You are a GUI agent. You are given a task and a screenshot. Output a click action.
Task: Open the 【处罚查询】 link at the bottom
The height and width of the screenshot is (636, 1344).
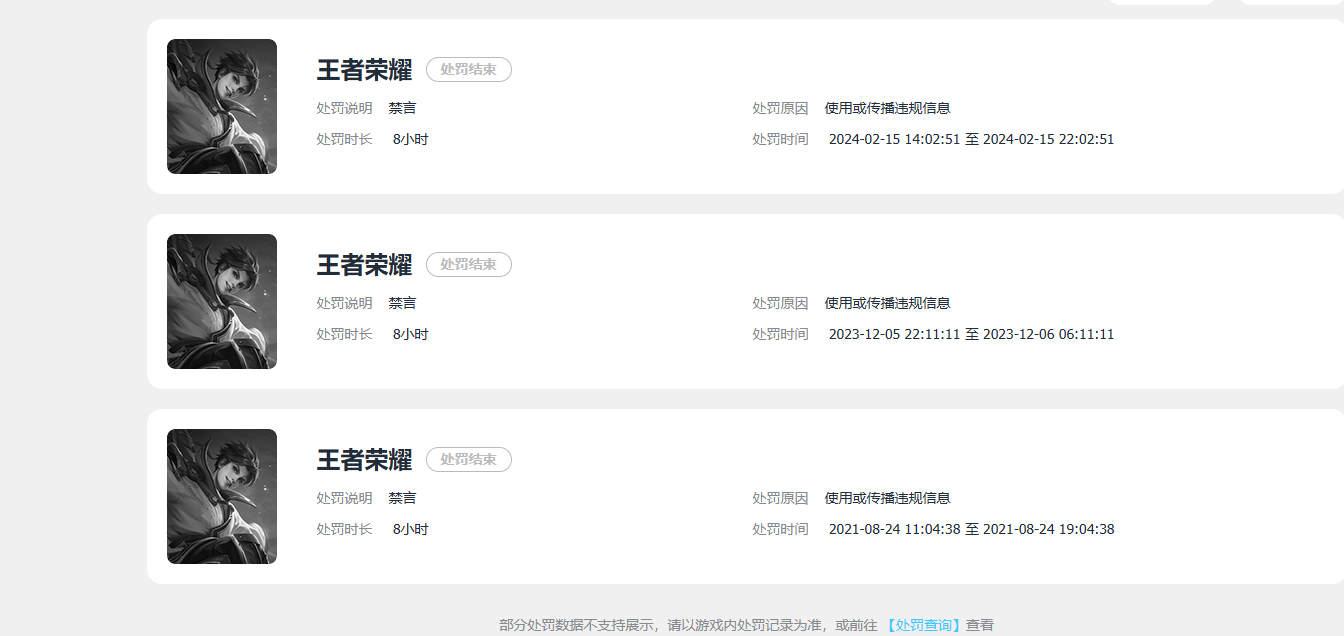923,625
